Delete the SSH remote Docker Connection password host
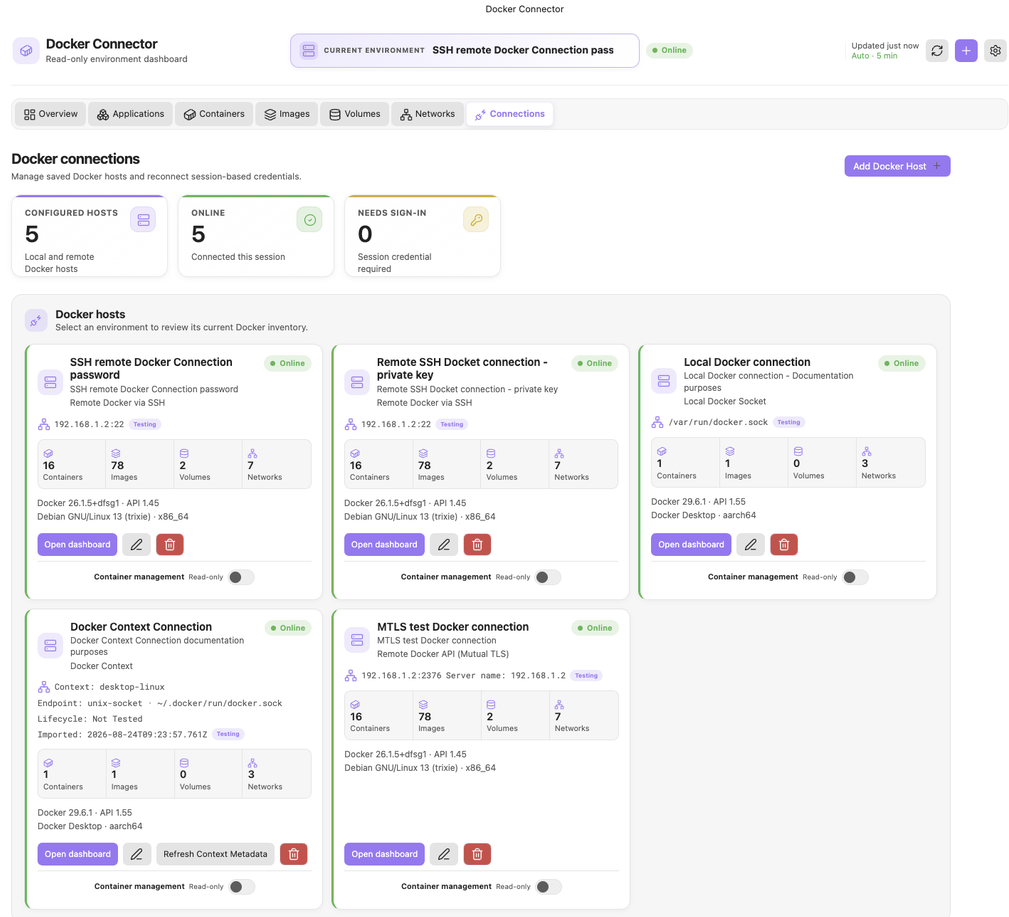The image size is (1009, 917). coord(170,544)
